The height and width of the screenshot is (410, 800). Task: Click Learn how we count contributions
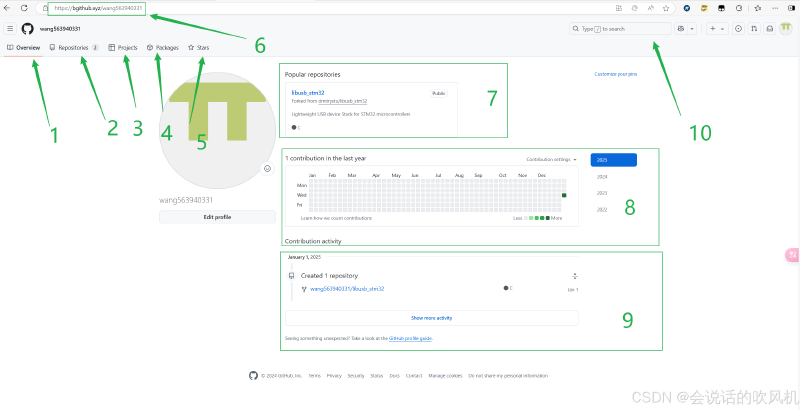pos(336,218)
